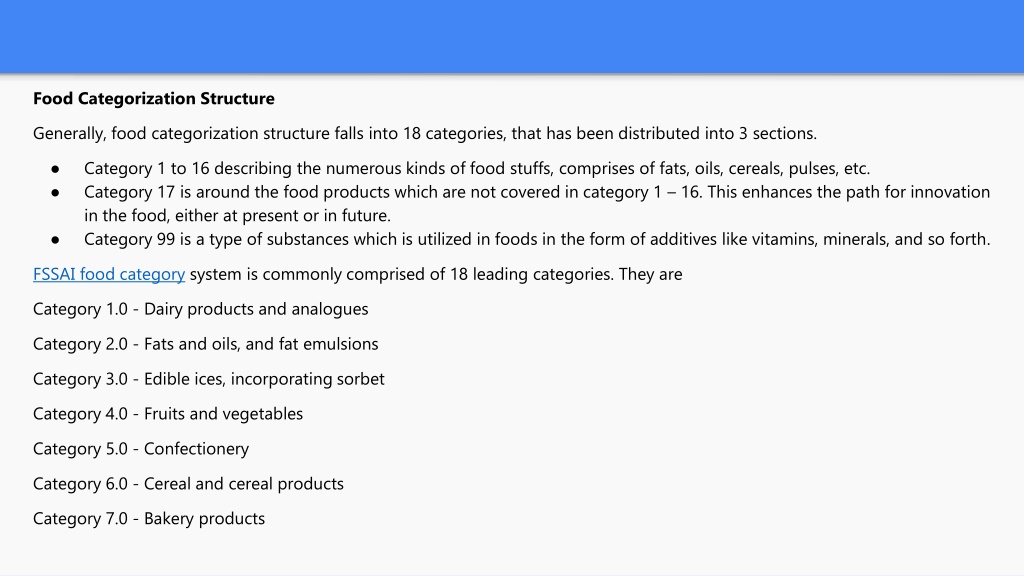
Task: Select the Category 7.0 Bakery products line
Action: 149,519
